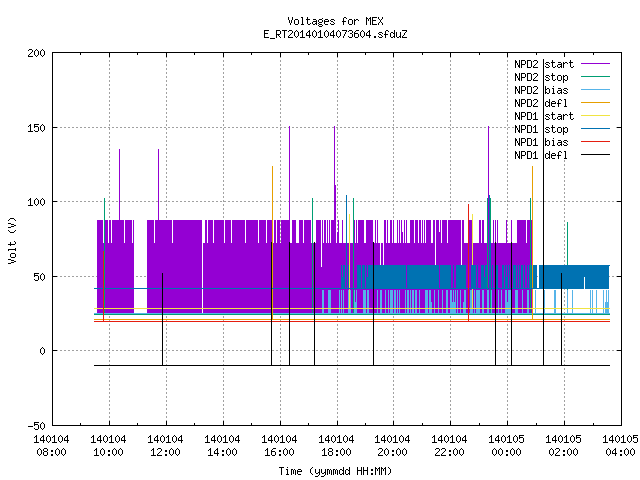Click the x-axis tick 140104 12:00
Screen dimensions: 640x480
click(165, 446)
